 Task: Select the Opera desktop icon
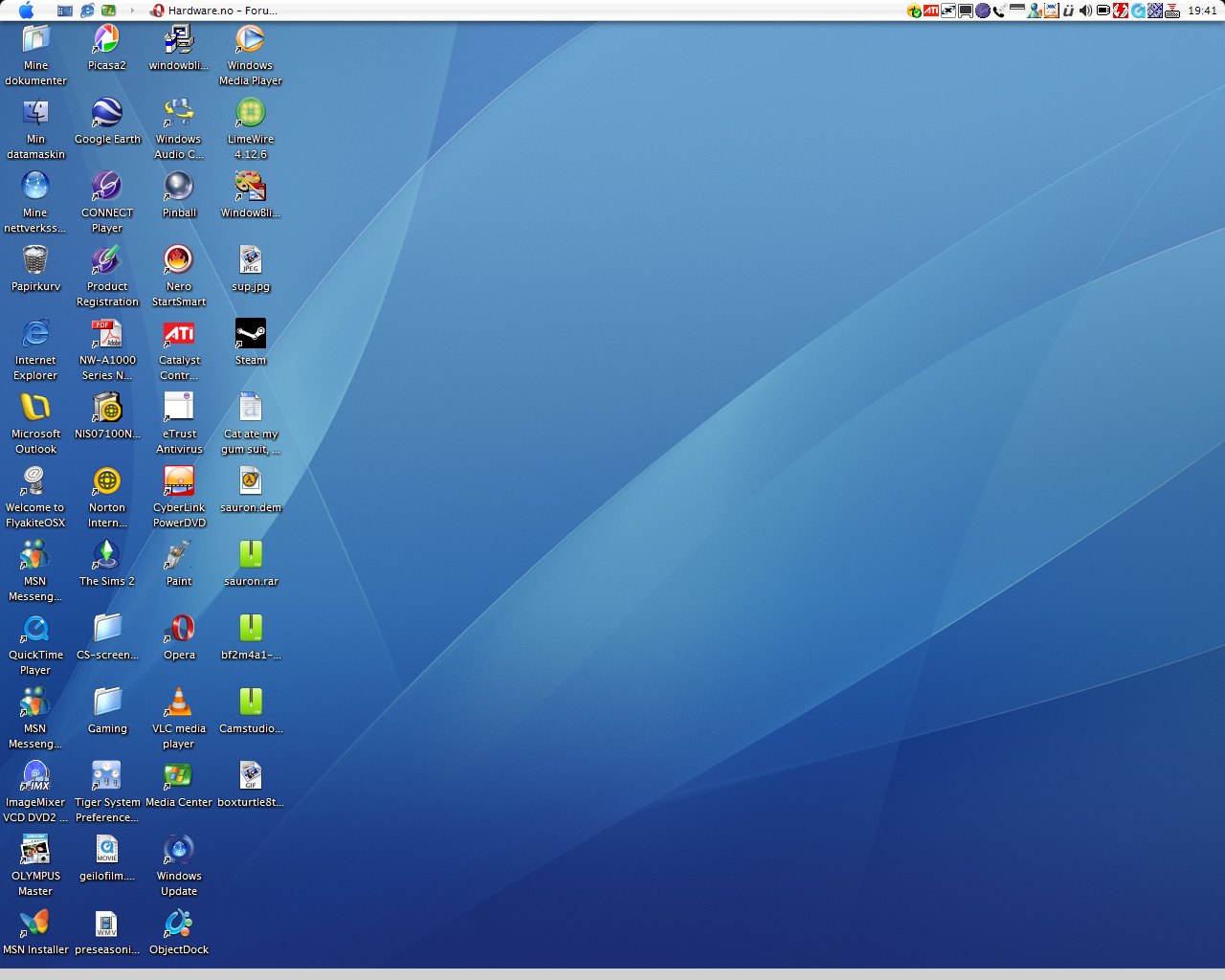point(179,630)
